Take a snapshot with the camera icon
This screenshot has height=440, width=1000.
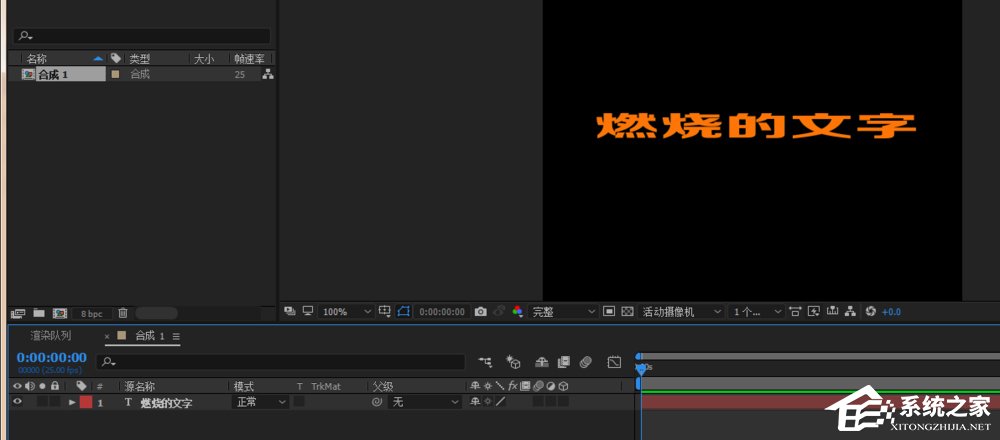[x=481, y=312]
